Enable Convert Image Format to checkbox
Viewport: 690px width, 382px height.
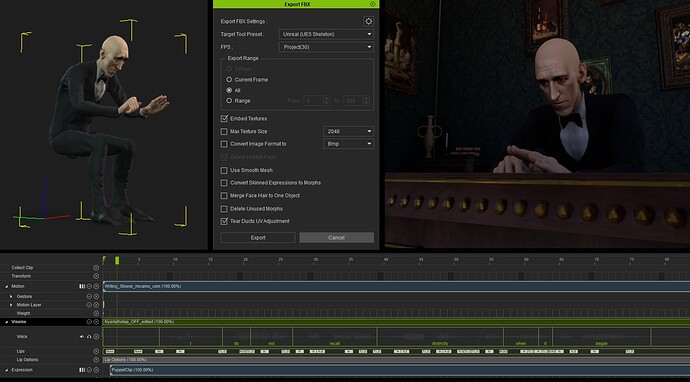pyautogui.click(x=224, y=144)
